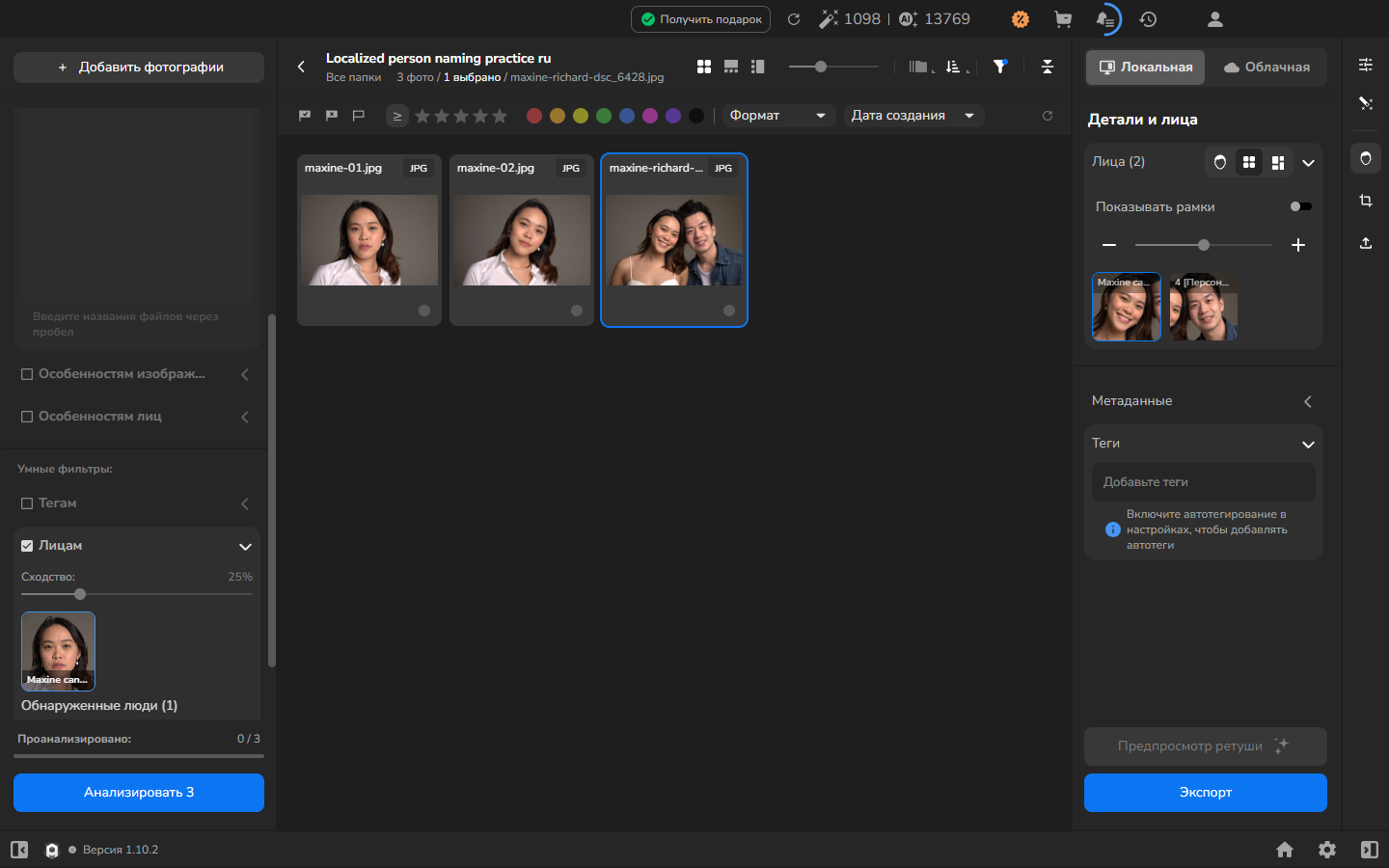1389x868 pixels.
Task: Open the maxine-01.jpg thumbnail
Action: pos(369,240)
